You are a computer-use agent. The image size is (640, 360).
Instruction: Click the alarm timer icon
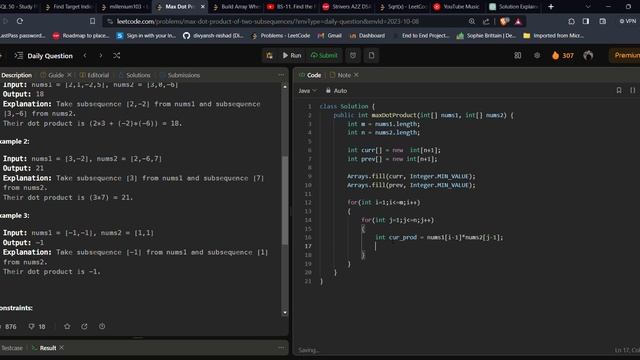click(x=353, y=56)
